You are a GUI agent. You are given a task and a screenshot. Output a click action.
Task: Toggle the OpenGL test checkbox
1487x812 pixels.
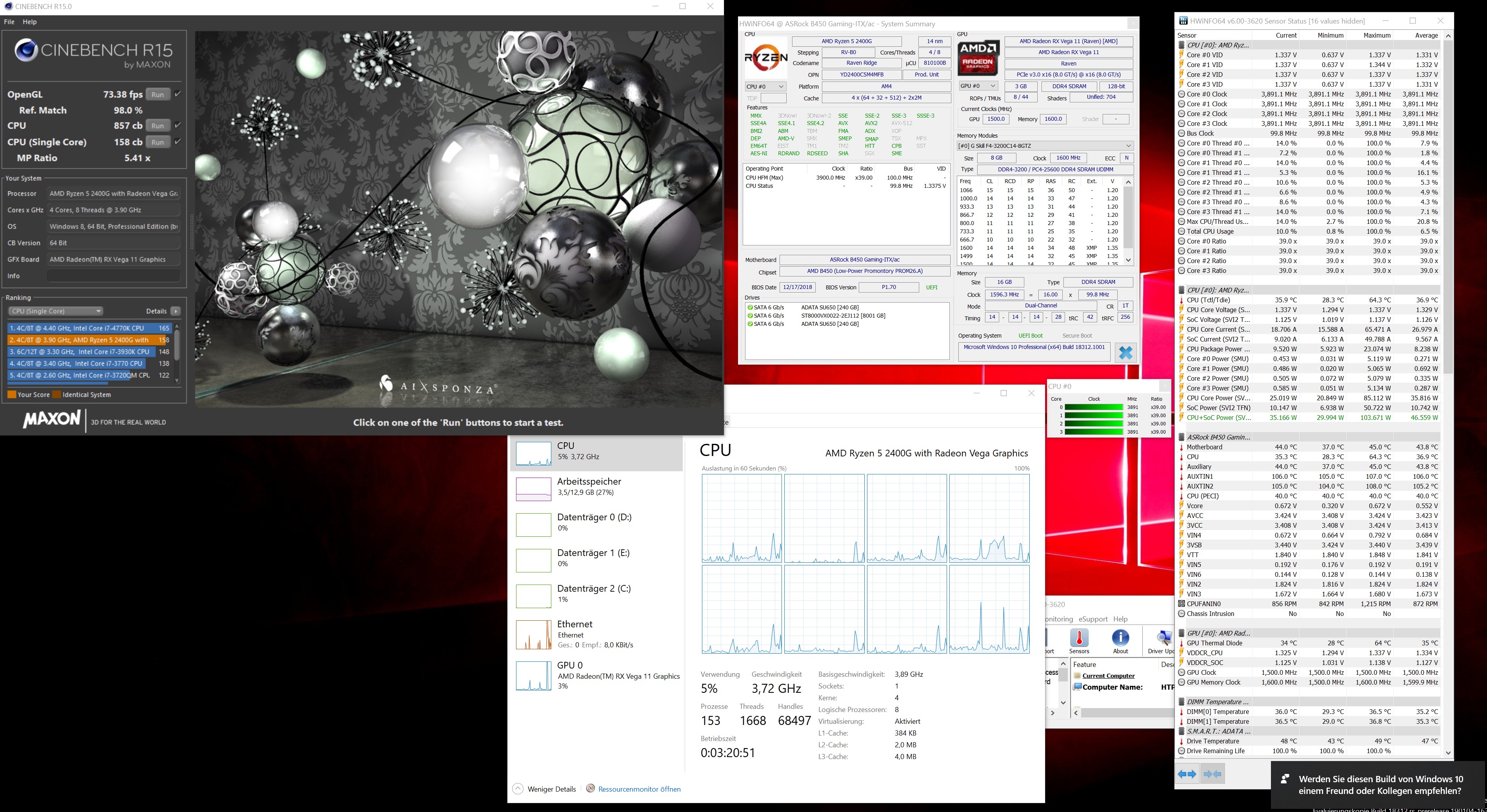coord(178,94)
